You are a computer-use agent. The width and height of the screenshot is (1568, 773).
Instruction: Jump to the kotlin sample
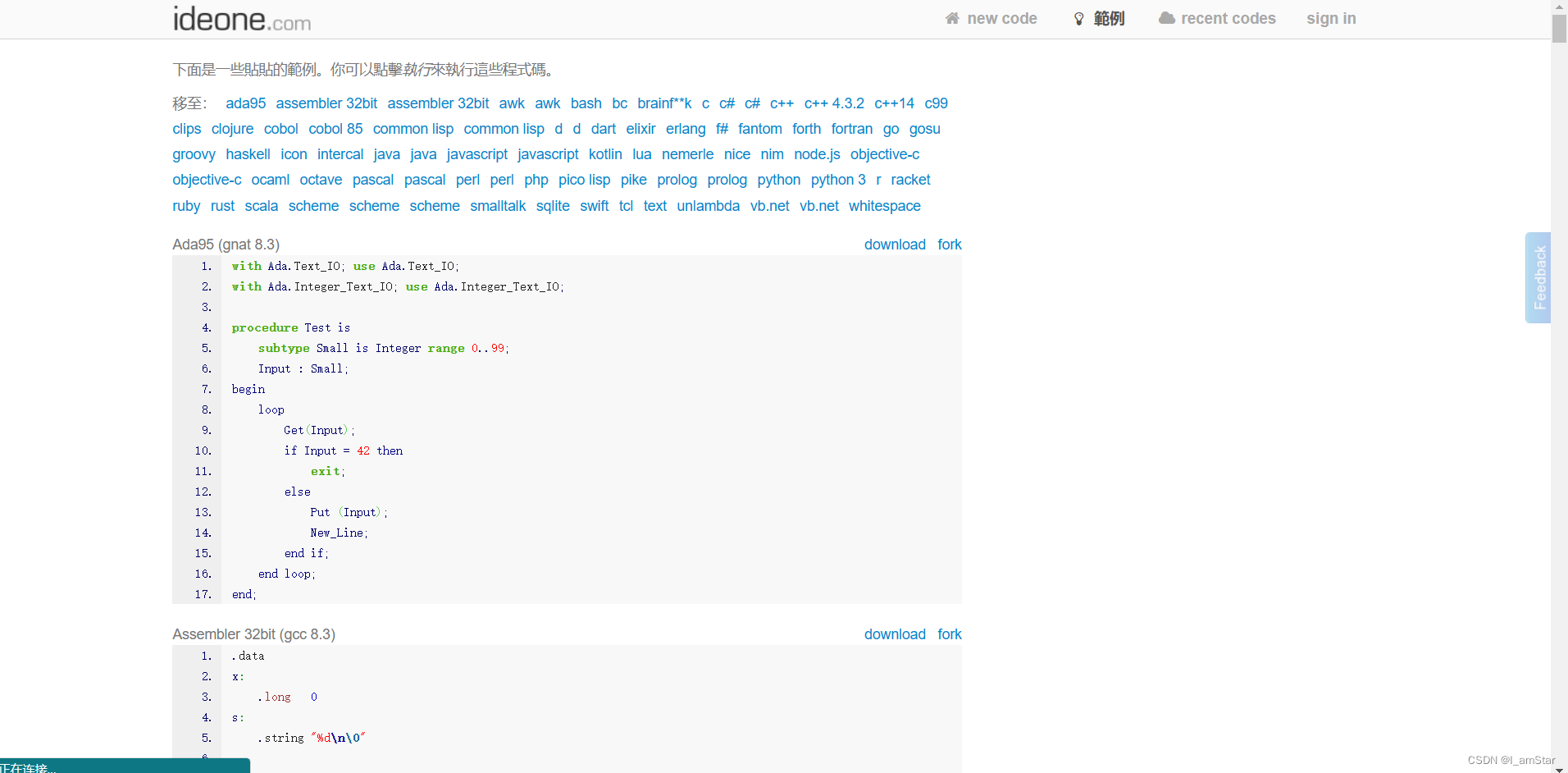[x=605, y=154]
